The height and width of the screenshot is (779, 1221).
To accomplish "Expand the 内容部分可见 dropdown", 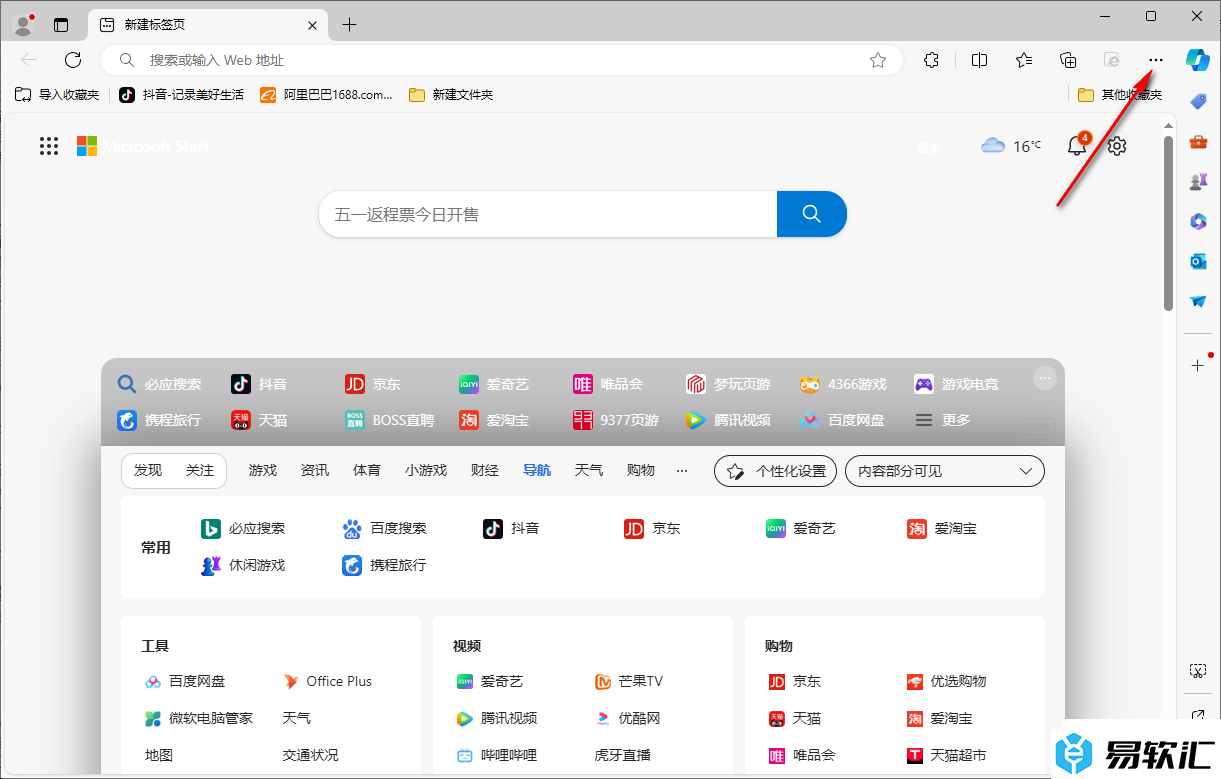I will click(945, 471).
